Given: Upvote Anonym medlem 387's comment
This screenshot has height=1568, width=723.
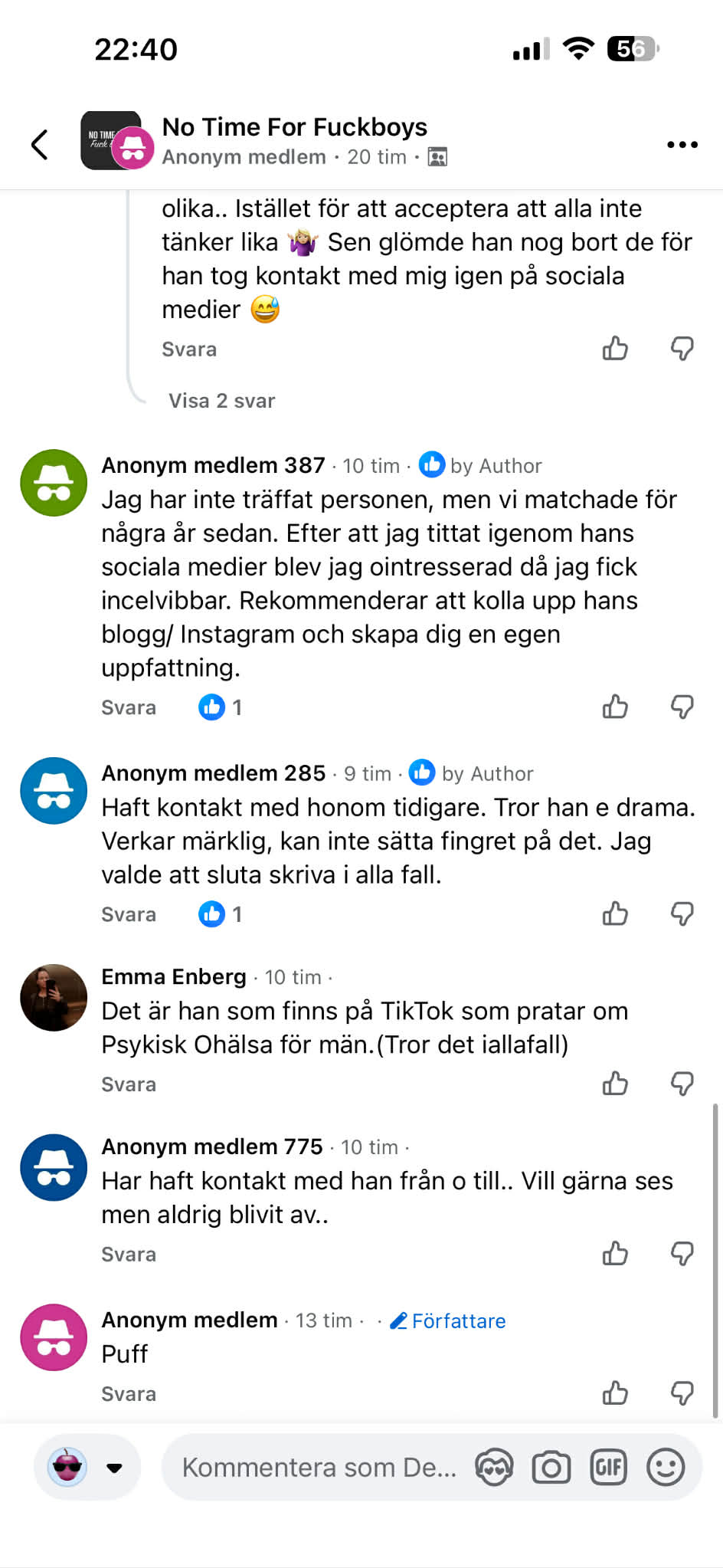Looking at the screenshot, I should [x=615, y=707].
